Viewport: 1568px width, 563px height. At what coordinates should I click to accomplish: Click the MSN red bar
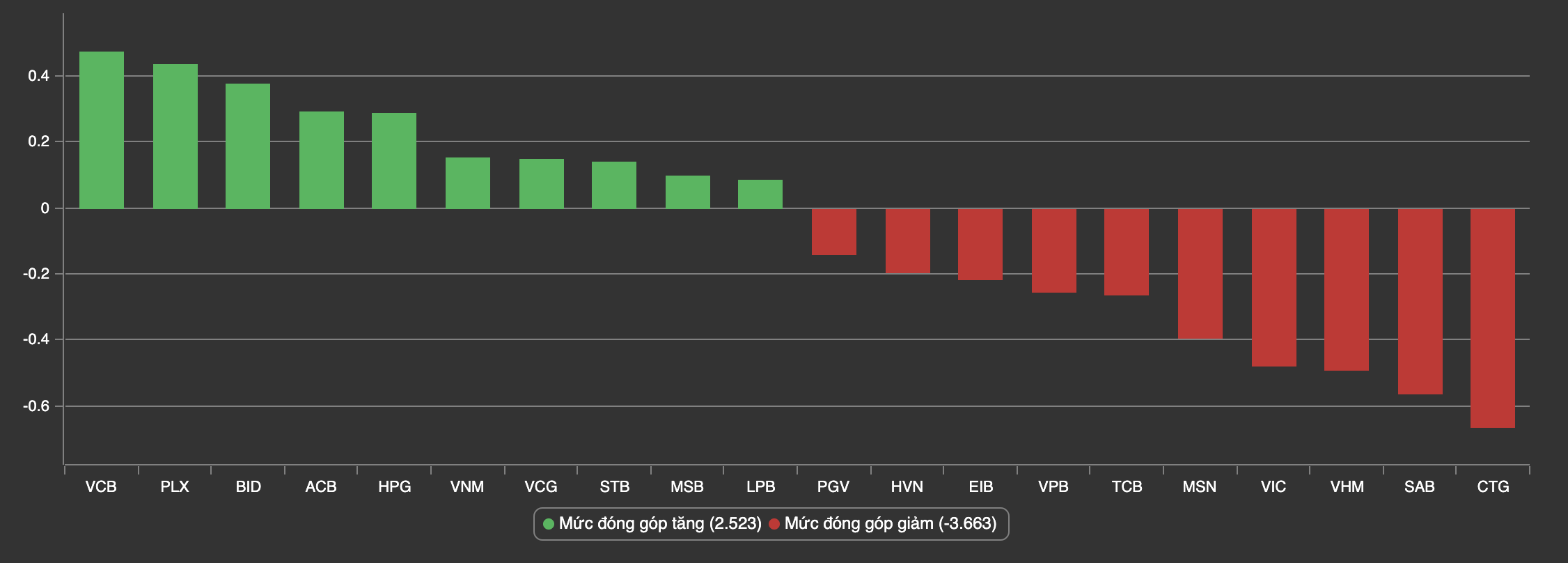[x=1200, y=274]
